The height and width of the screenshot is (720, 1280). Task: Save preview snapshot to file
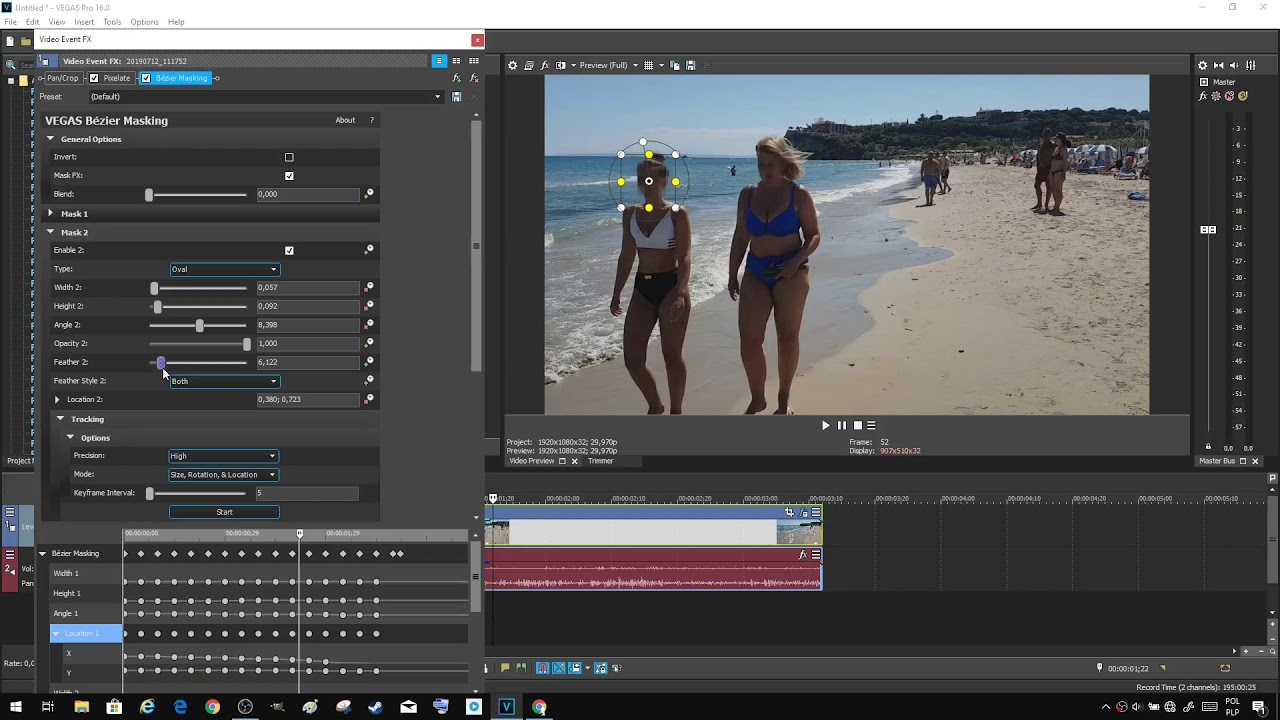pyautogui.click(x=690, y=65)
